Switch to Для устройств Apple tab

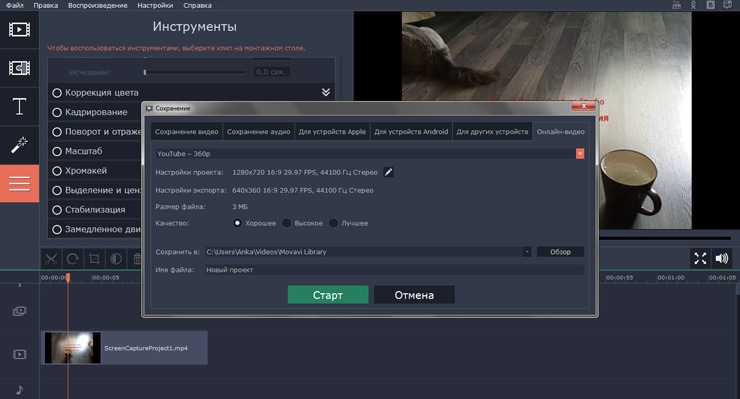(332, 132)
